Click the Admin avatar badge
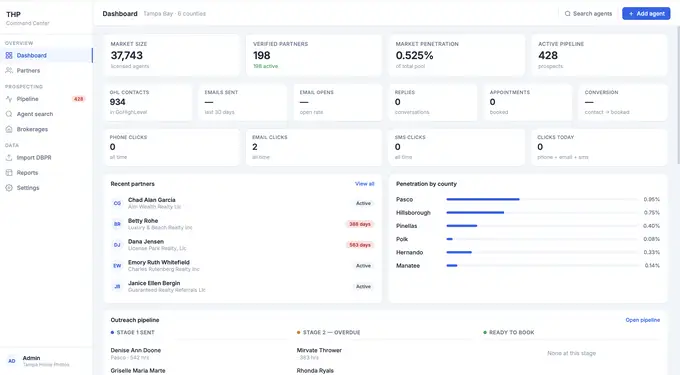This screenshot has width=680, height=375. pyautogui.click(x=12, y=361)
